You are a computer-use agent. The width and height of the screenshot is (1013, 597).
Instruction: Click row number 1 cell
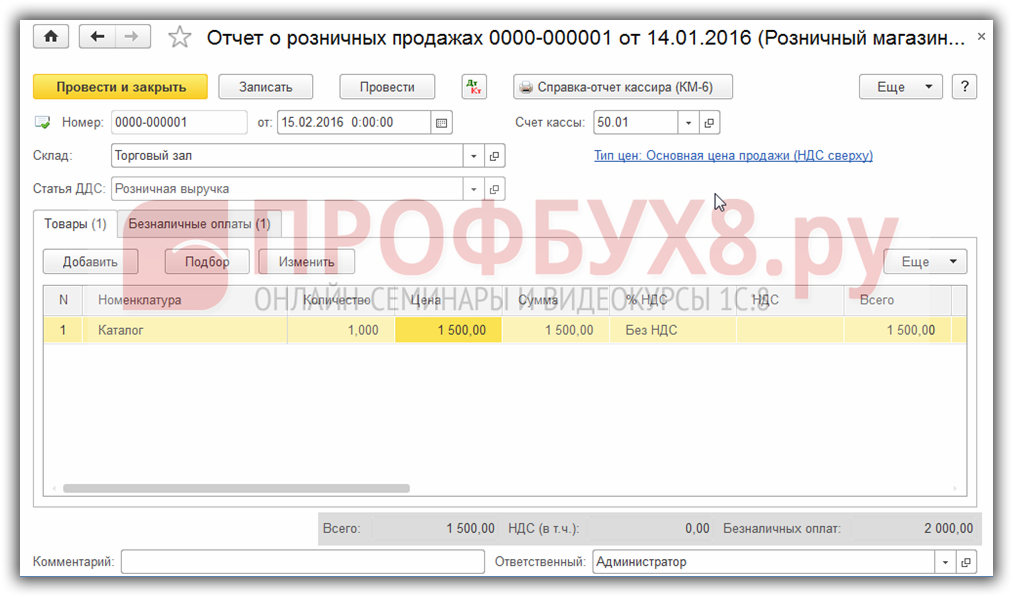click(63, 330)
